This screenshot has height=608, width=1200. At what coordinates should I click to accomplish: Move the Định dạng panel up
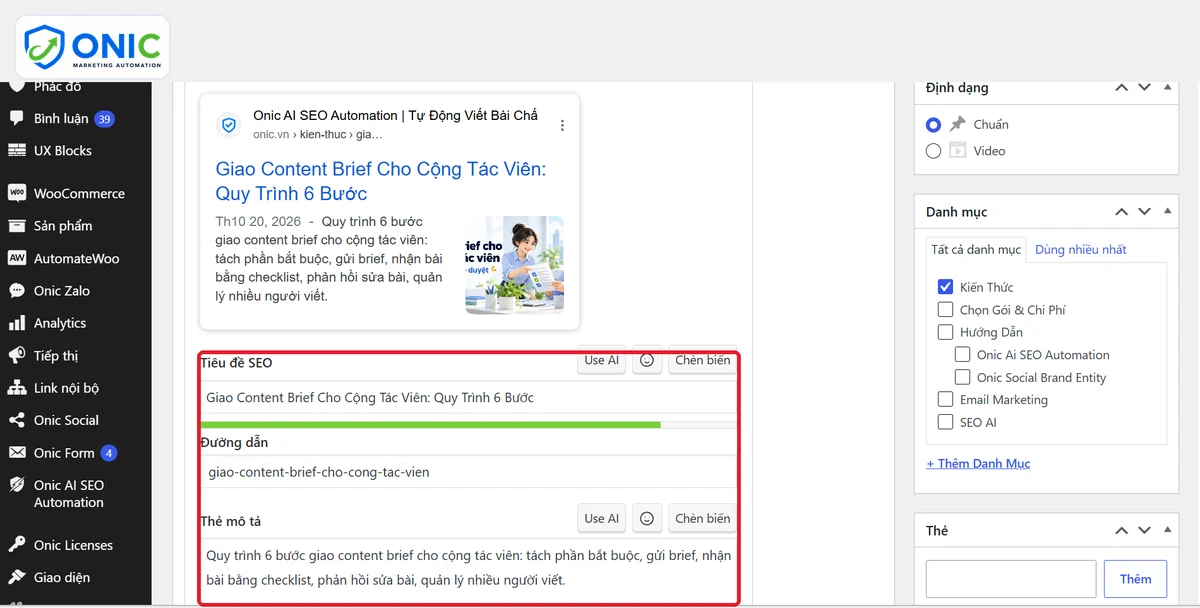(x=1122, y=88)
